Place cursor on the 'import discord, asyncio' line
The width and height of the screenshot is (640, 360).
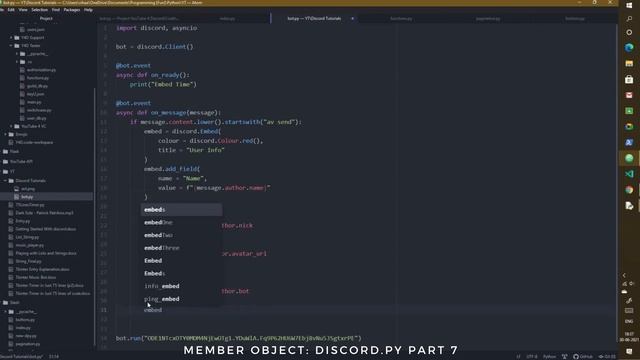pos(156,28)
